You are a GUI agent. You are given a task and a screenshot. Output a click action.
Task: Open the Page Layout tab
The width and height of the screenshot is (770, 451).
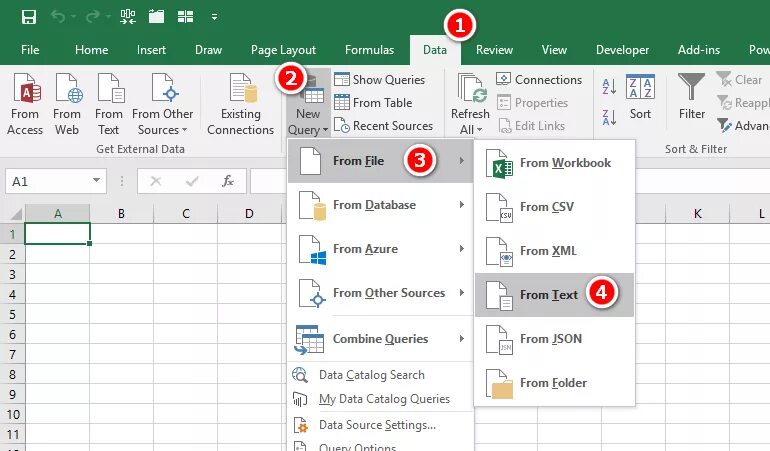[283, 50]
